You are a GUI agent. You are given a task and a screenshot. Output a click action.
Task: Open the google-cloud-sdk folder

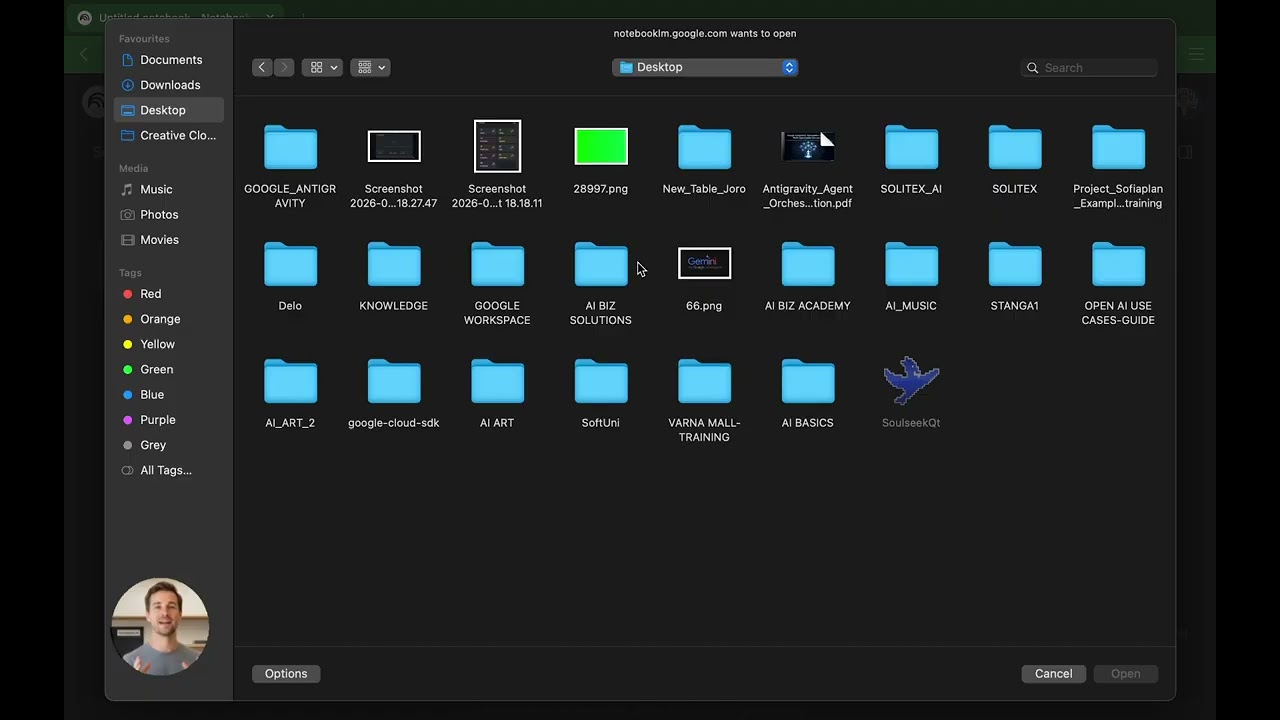[x=394, y=382]
